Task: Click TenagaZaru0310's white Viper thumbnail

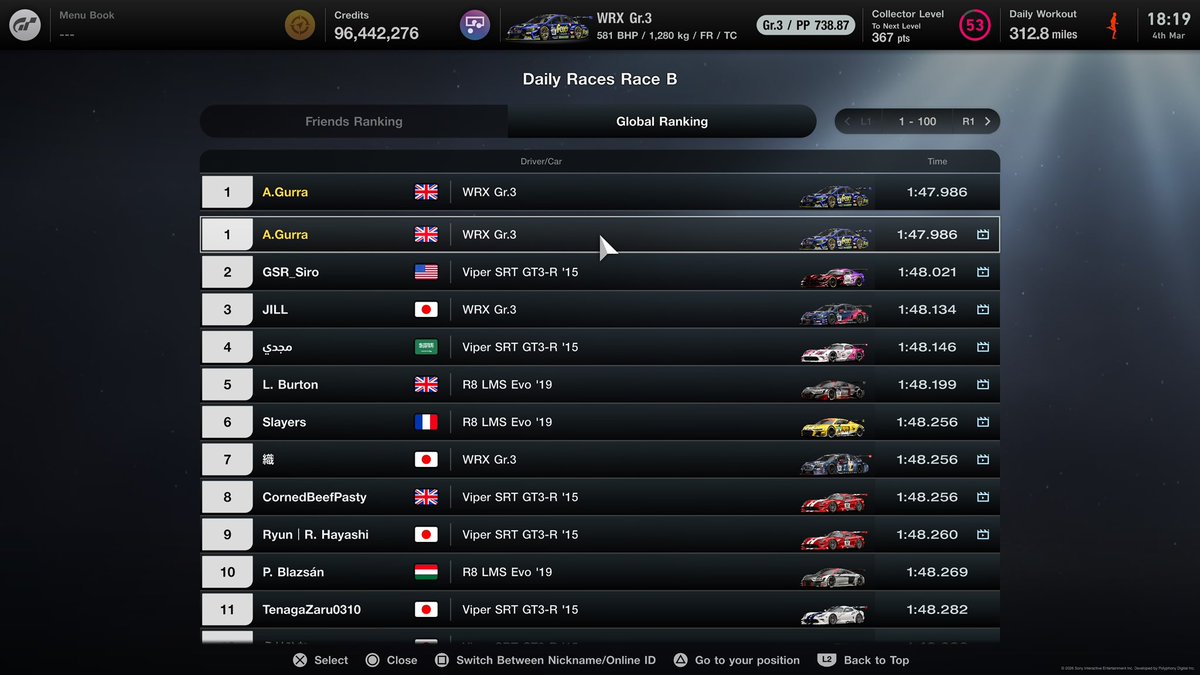Action: 834,613
